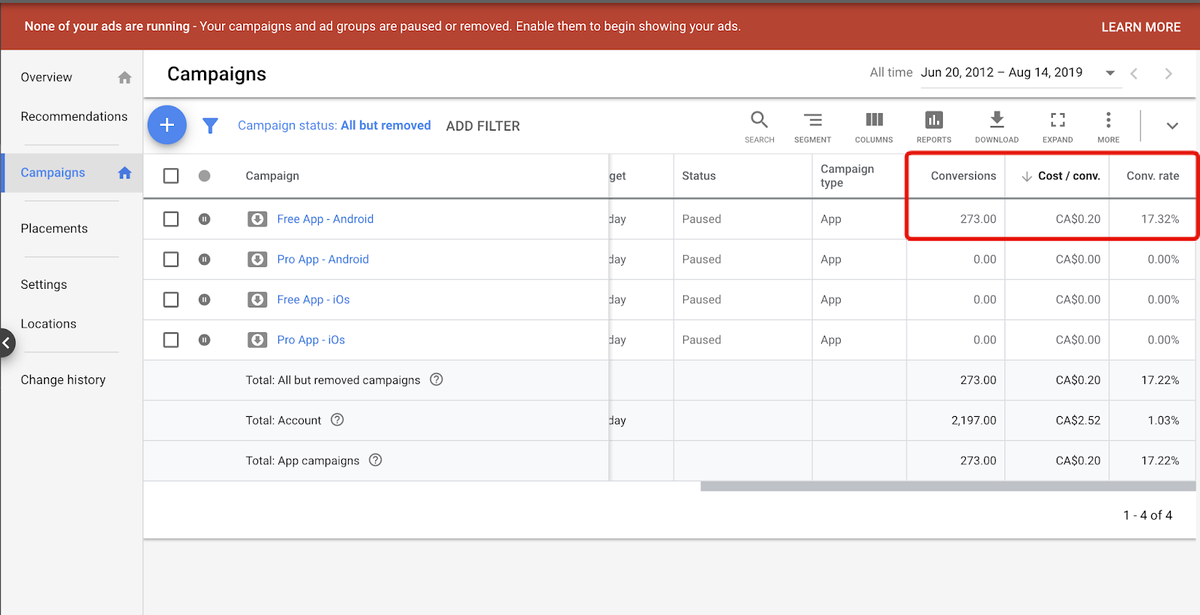Click the Campaign column header
This screenshot has height=615, width=1200.
pyautogui.click(x=272, y=176)
